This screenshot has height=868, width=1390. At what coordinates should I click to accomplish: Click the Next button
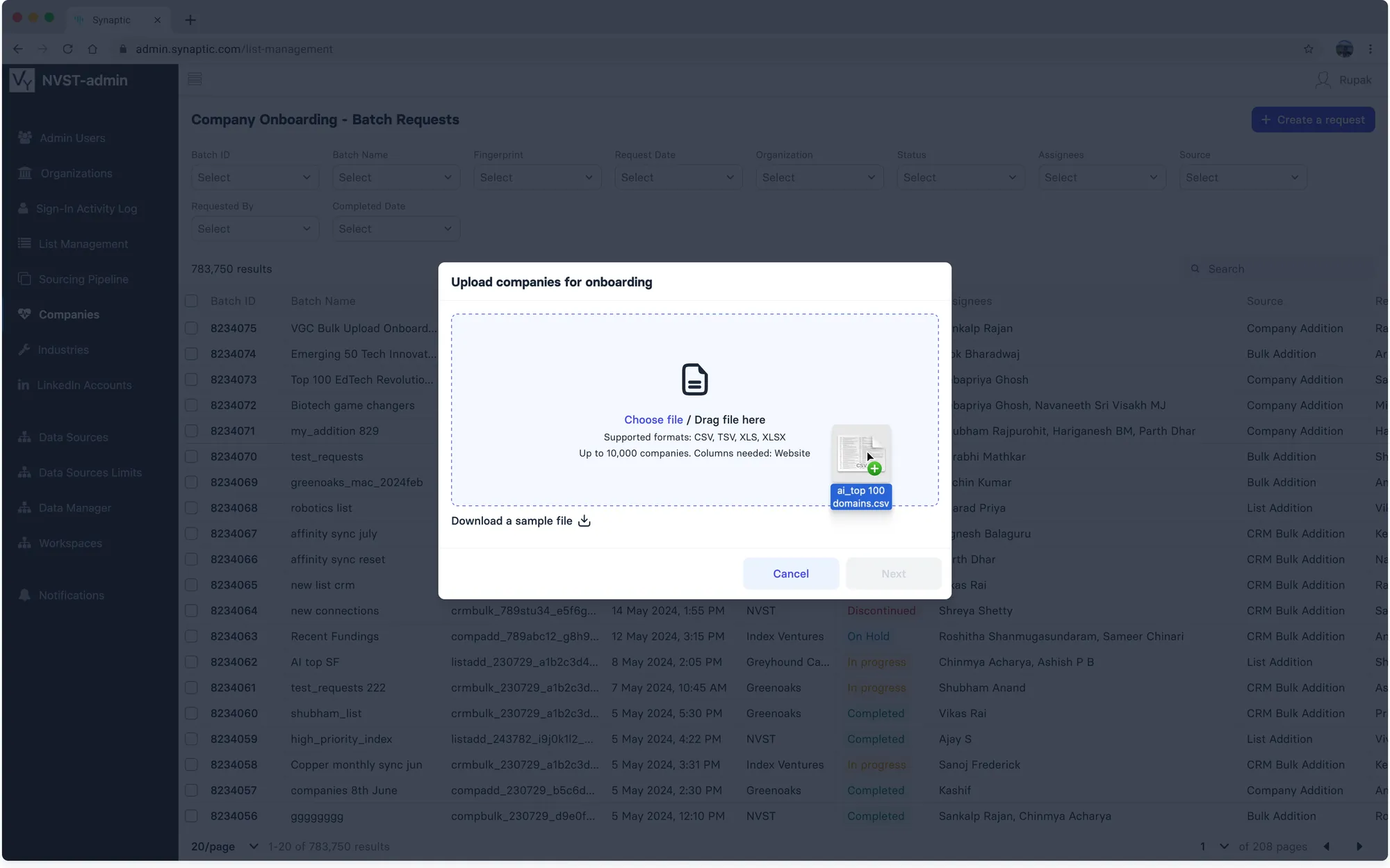click(x=894, y=573)
